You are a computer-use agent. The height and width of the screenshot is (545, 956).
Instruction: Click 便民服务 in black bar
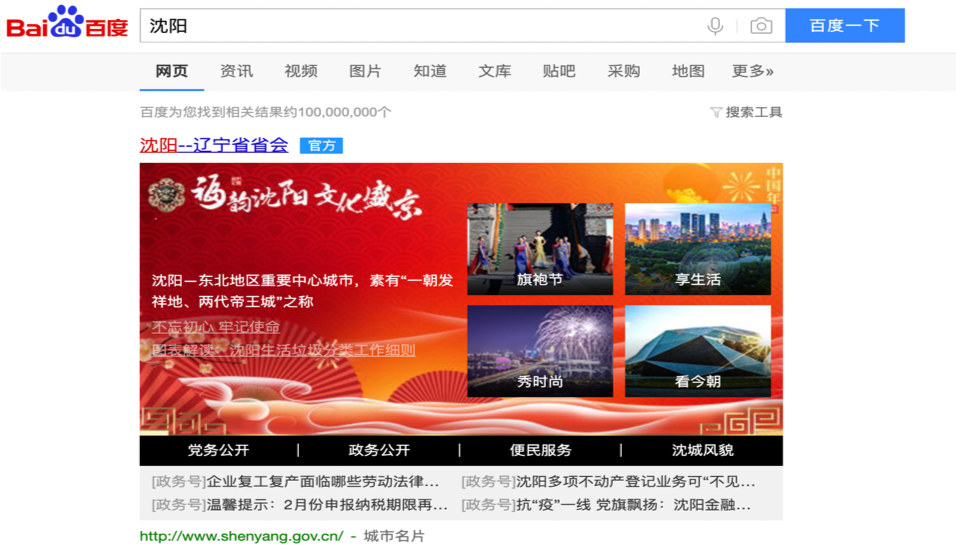541,451
